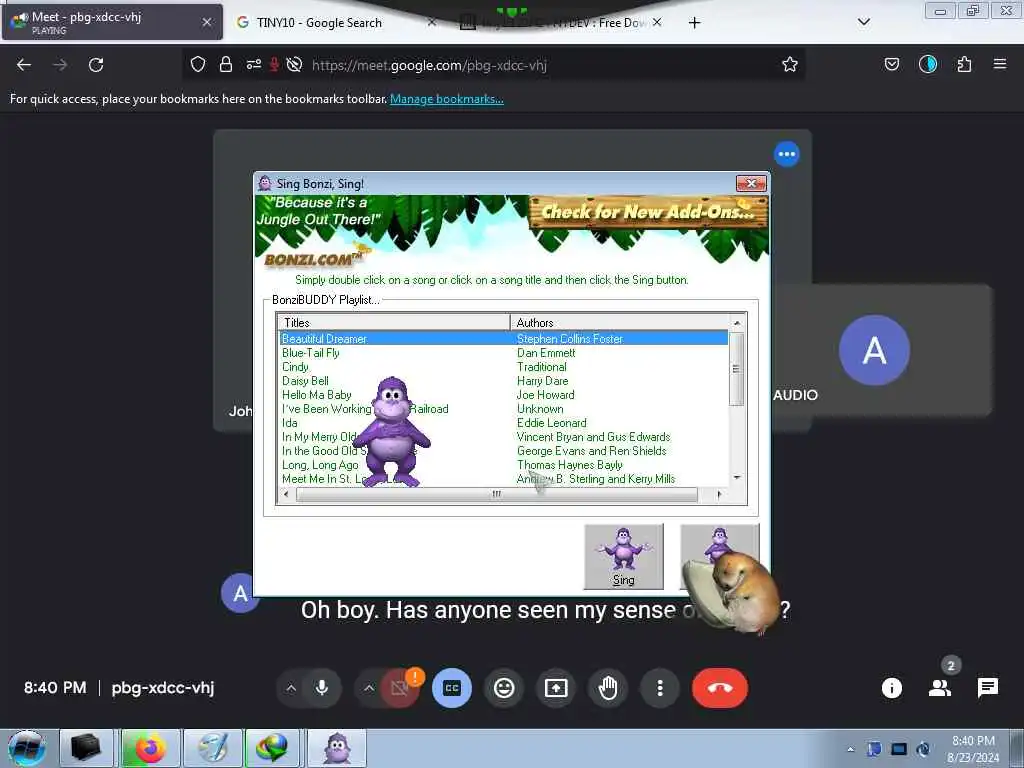Open the list all tabs dropdown

click(863, 22)
